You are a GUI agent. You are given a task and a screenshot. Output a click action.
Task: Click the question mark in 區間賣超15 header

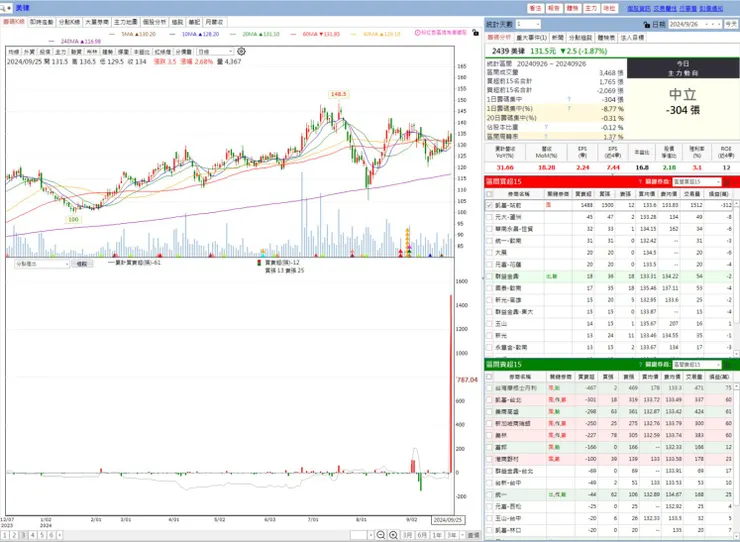(640, 364)
